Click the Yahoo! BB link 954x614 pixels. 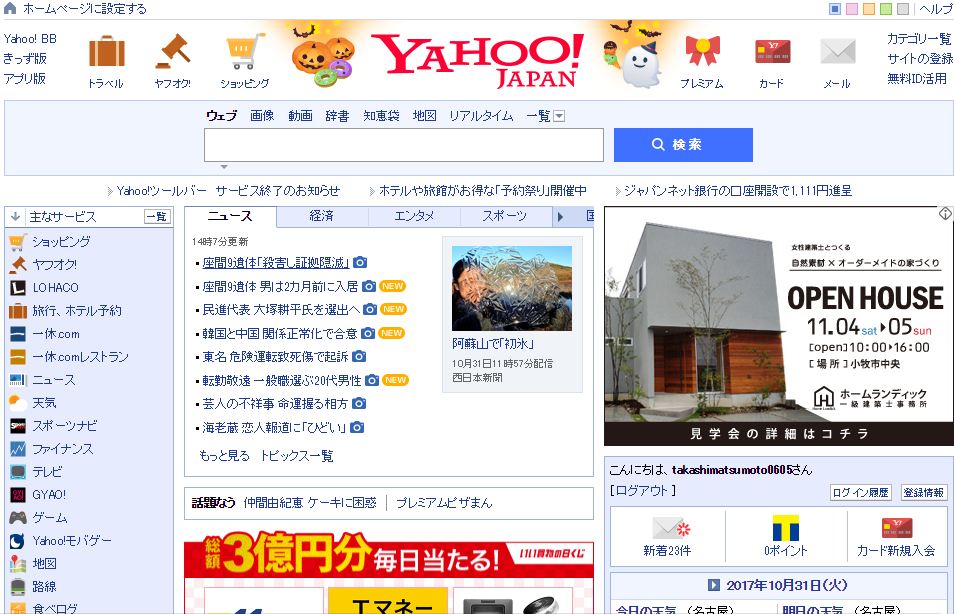pyautogui.click(x=30, y=39)
